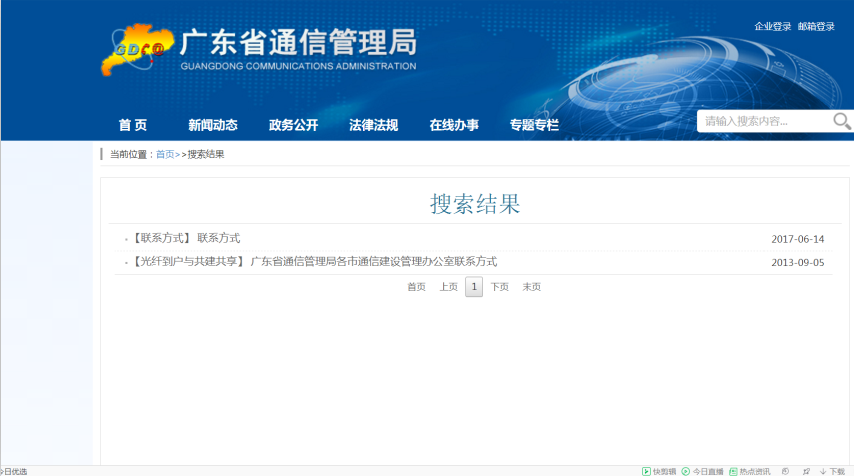The height and width of the screenshot is (476, 854).
Task: Click the 邮箱登录 link
Action: (x=816, y=27)
